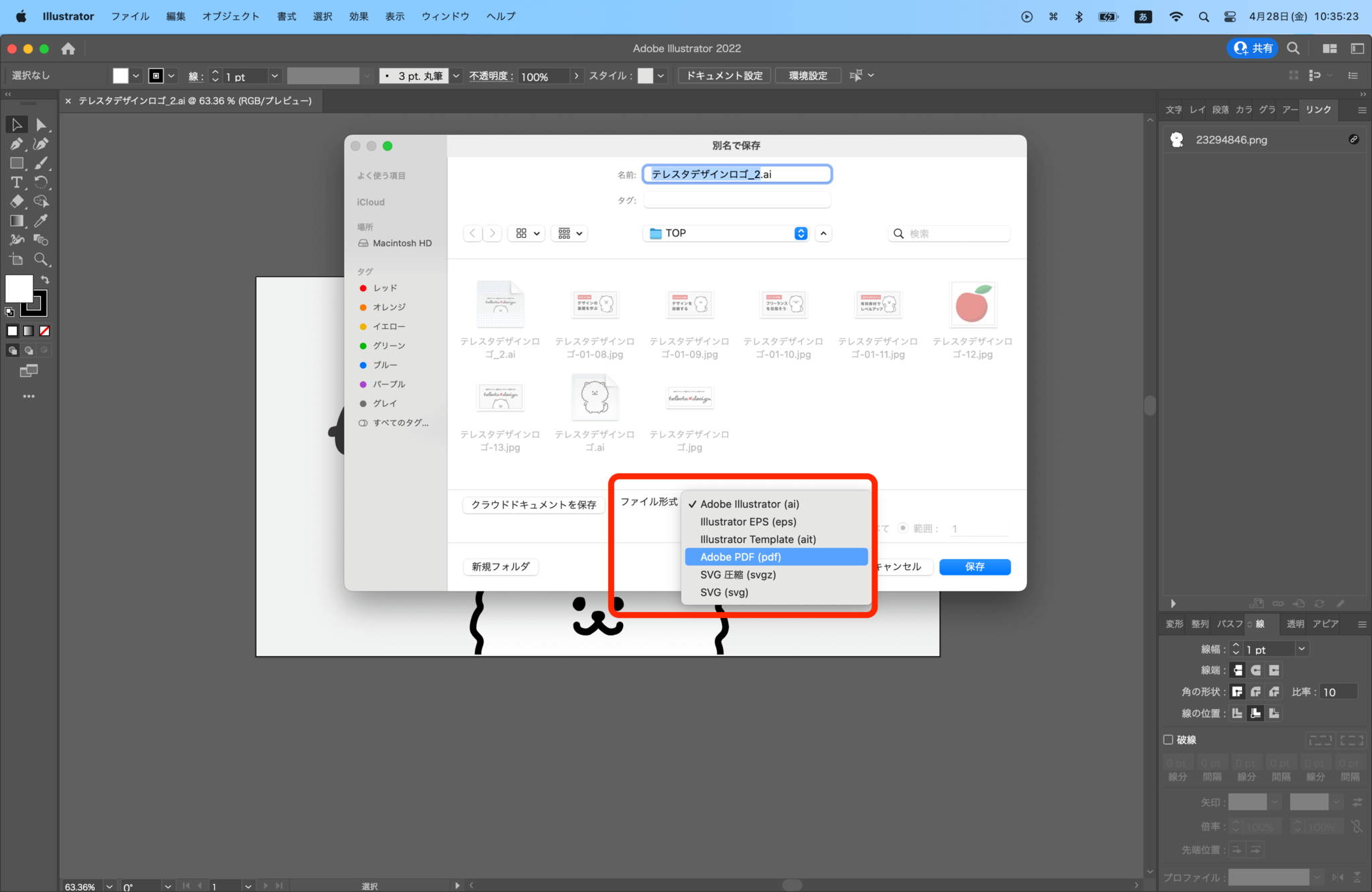The height and width of the screenshot is (892, 1372).
Task: Click the 新規フォルダ button
Action: click(x=500, y=567)
